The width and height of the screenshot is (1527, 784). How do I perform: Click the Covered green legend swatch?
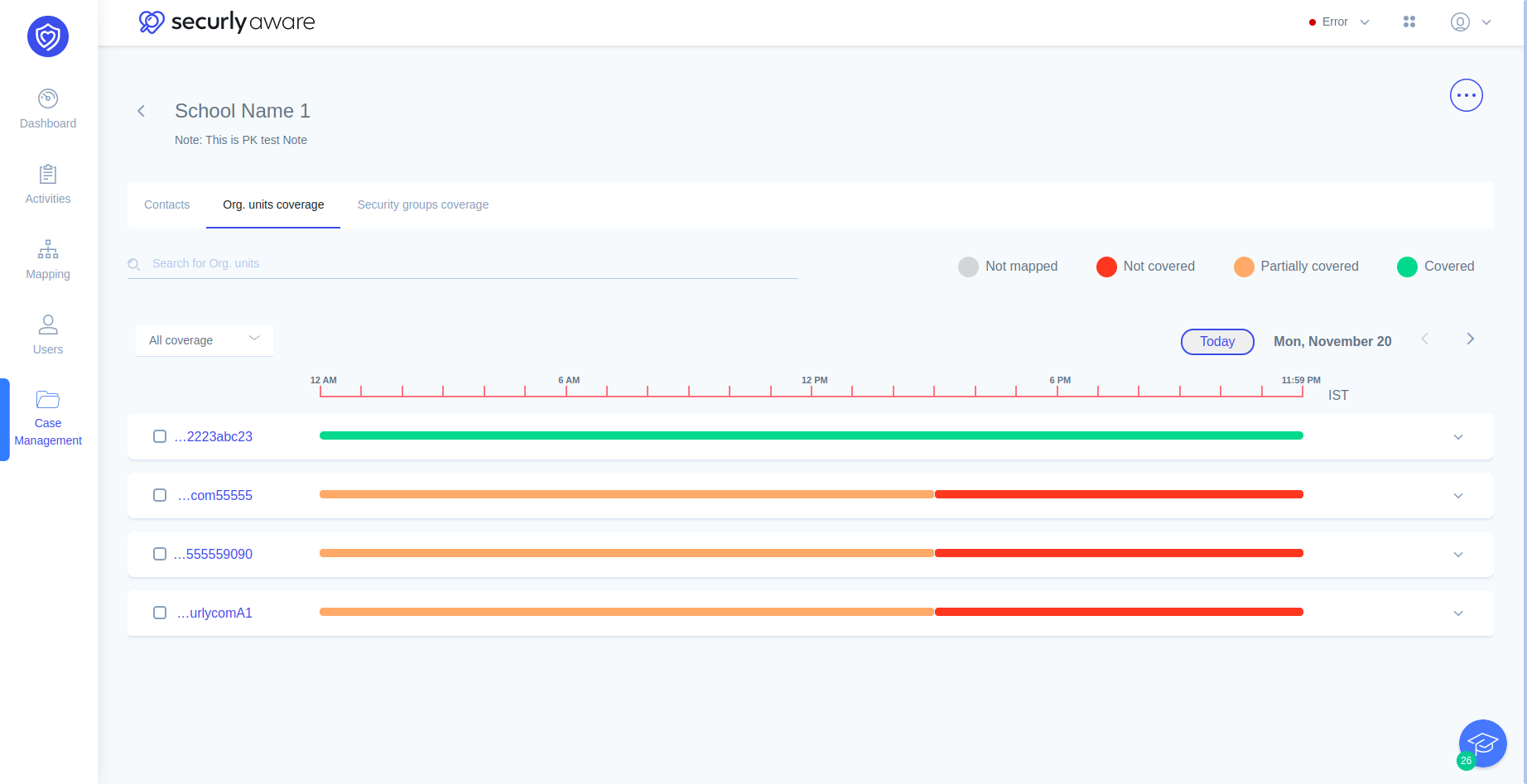[x=1407, y=267]
